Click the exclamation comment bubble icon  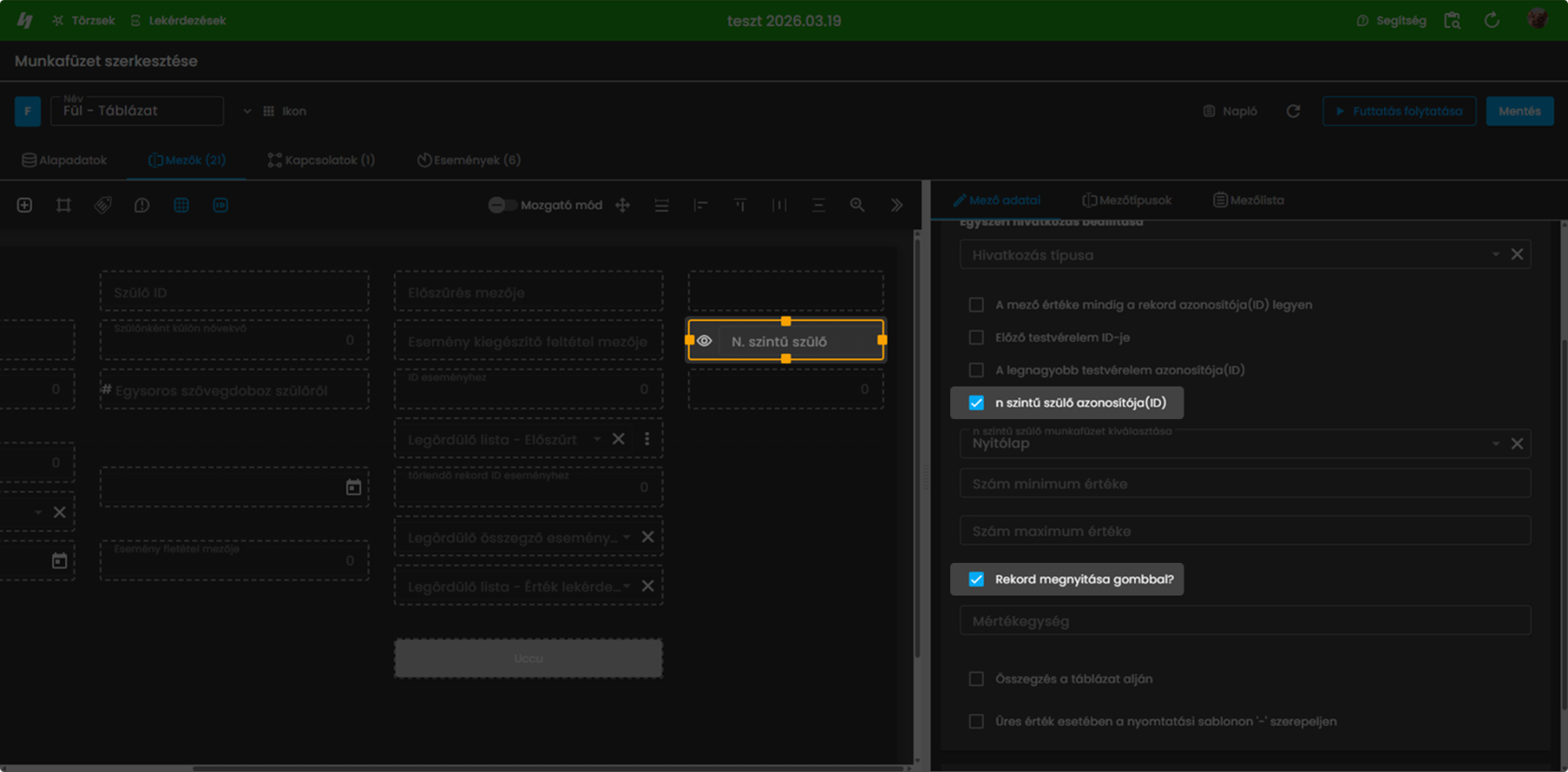coord(142,205)
